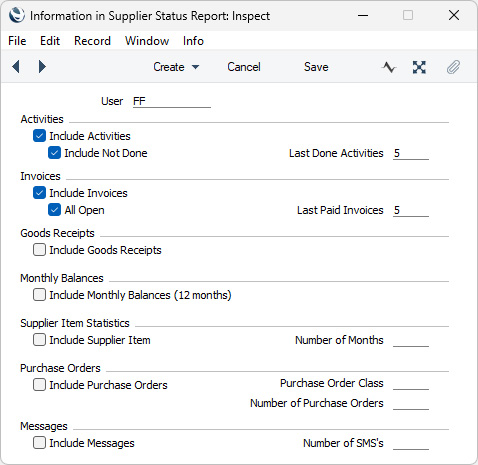Click the Cancel button
Viewport: 478px width, 465px height.
click(244, 67)
